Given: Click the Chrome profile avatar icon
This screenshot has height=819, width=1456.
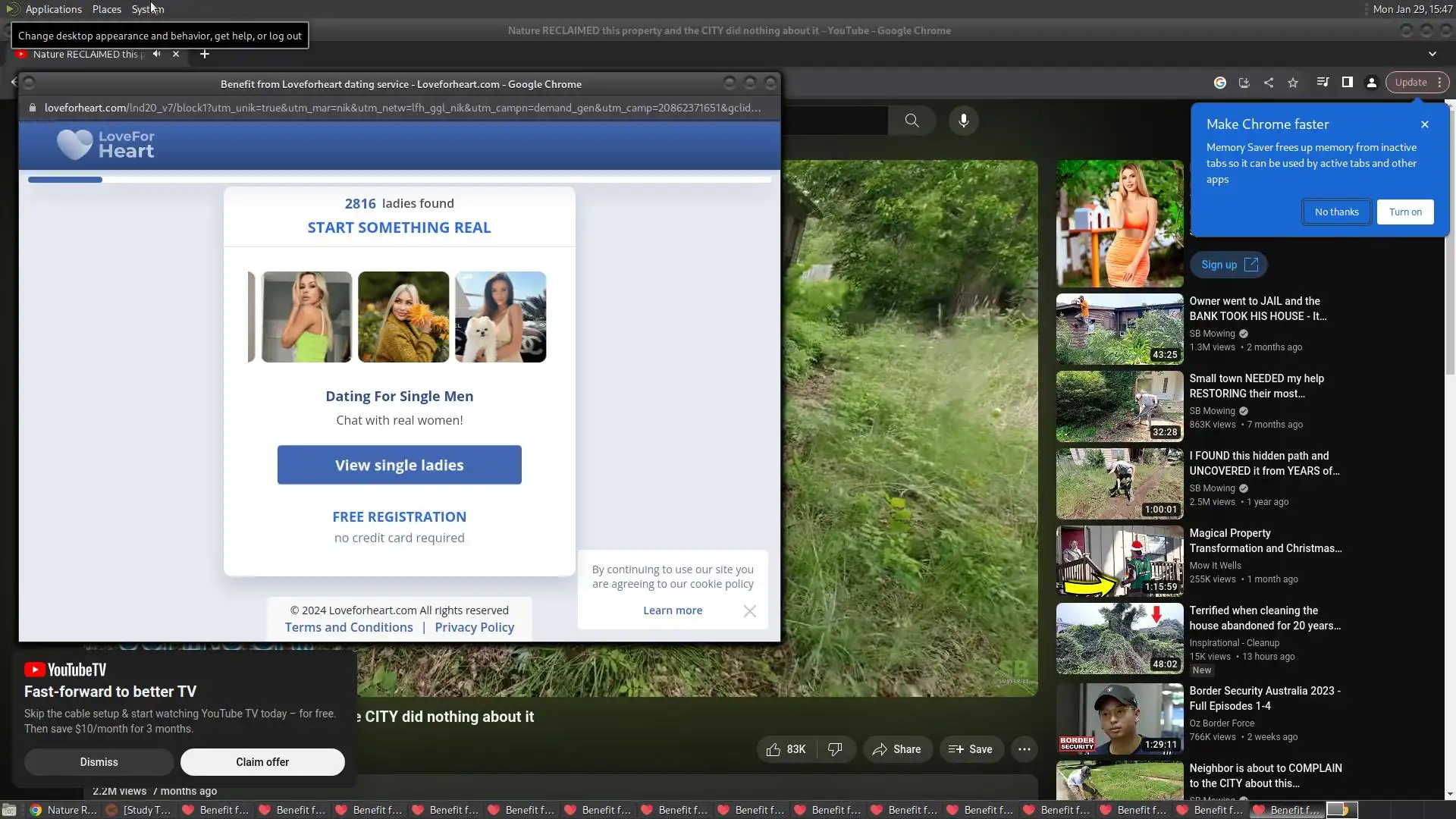Looking at the screenshot, I should tap(1372, 83).
